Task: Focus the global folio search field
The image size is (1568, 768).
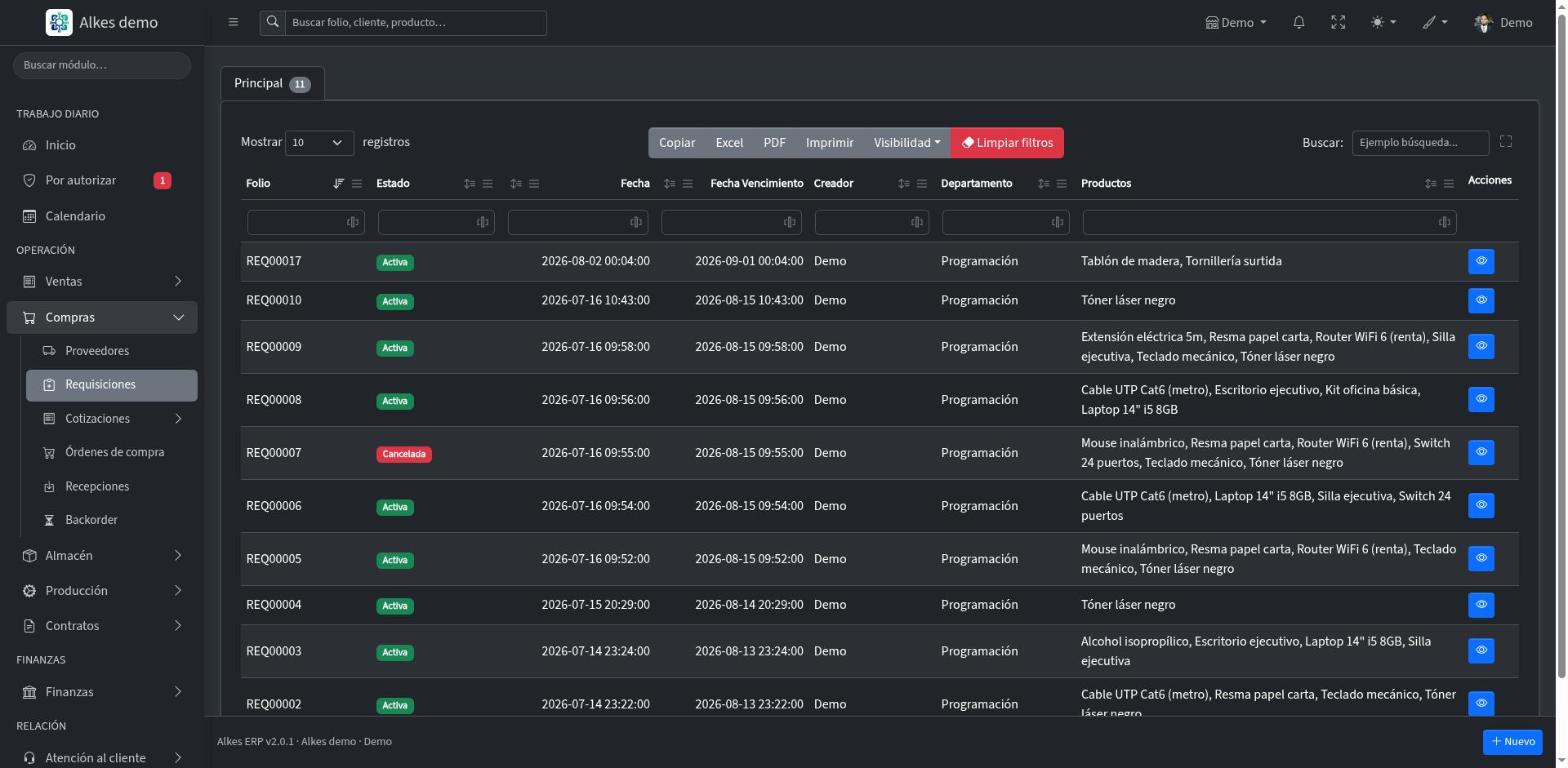Action: 415,22
